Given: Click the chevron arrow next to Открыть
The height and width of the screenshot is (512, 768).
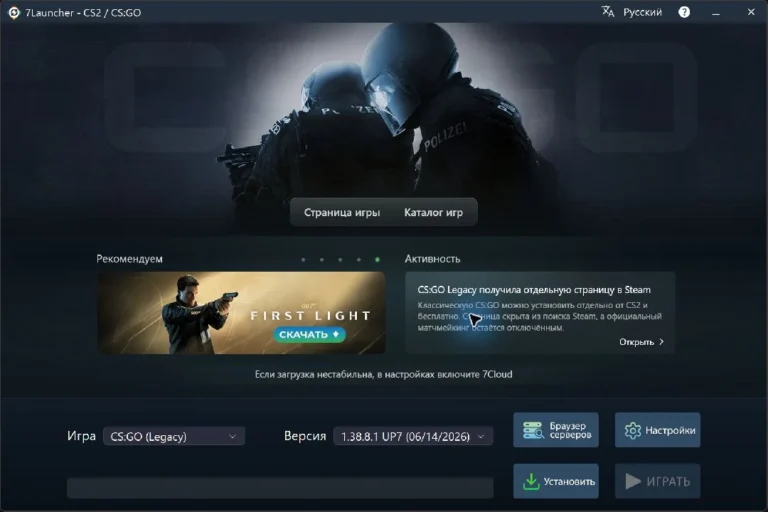Looking at the screenshot, I should [662, 341].
